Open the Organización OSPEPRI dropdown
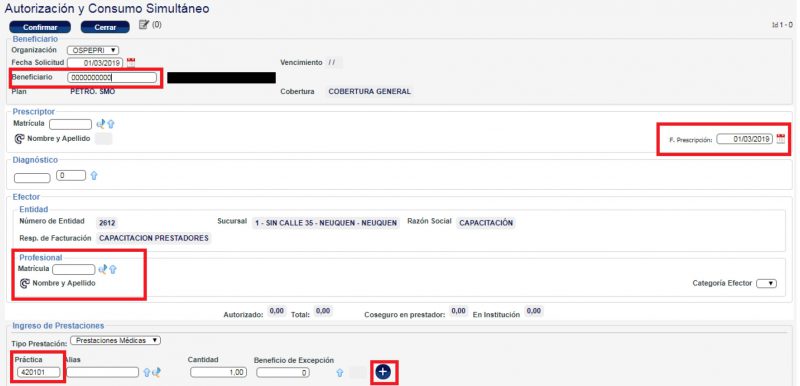The image size is (800, 386). [x=93, y=50]
